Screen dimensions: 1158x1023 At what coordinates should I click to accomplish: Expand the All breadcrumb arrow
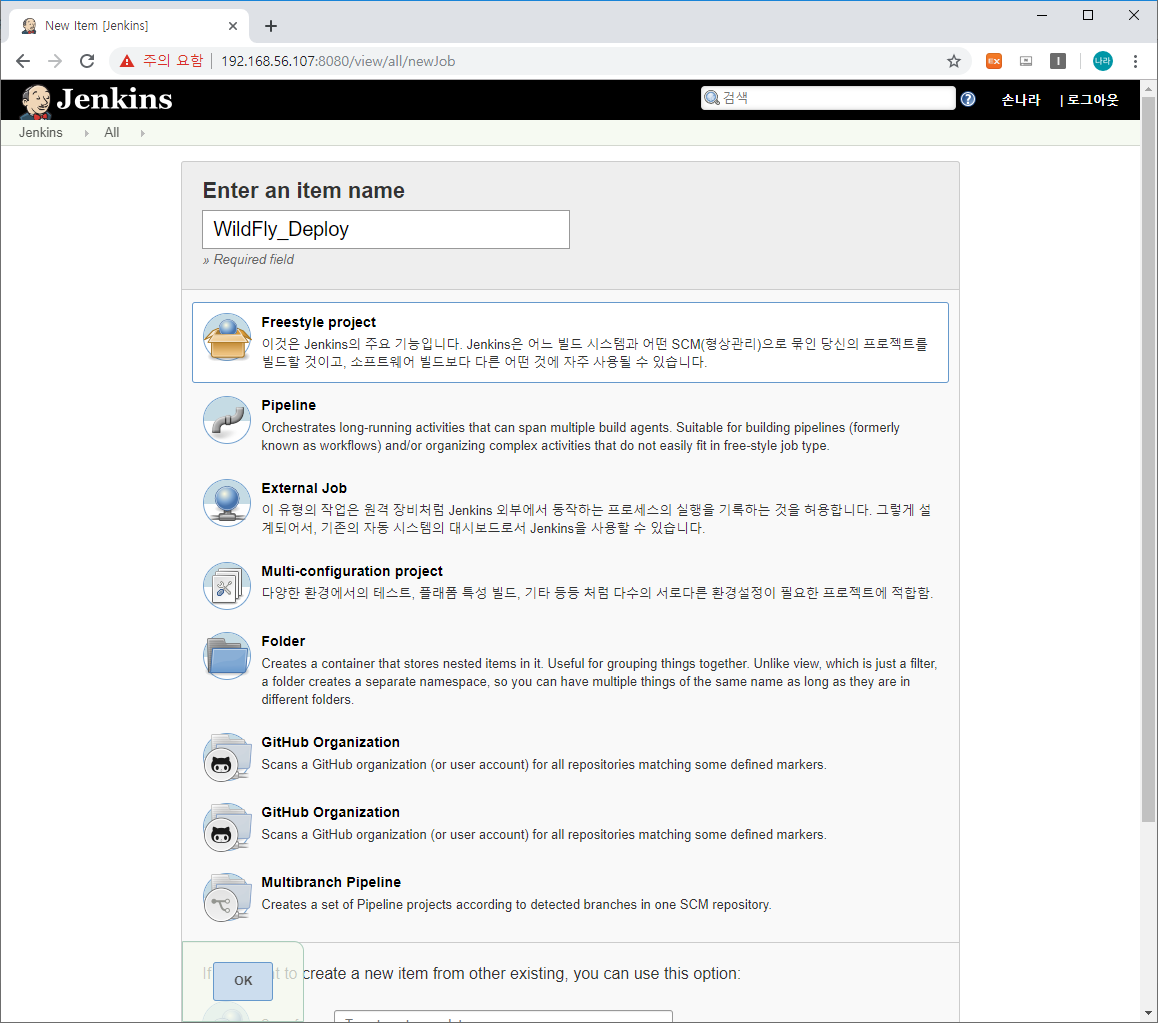143,133
